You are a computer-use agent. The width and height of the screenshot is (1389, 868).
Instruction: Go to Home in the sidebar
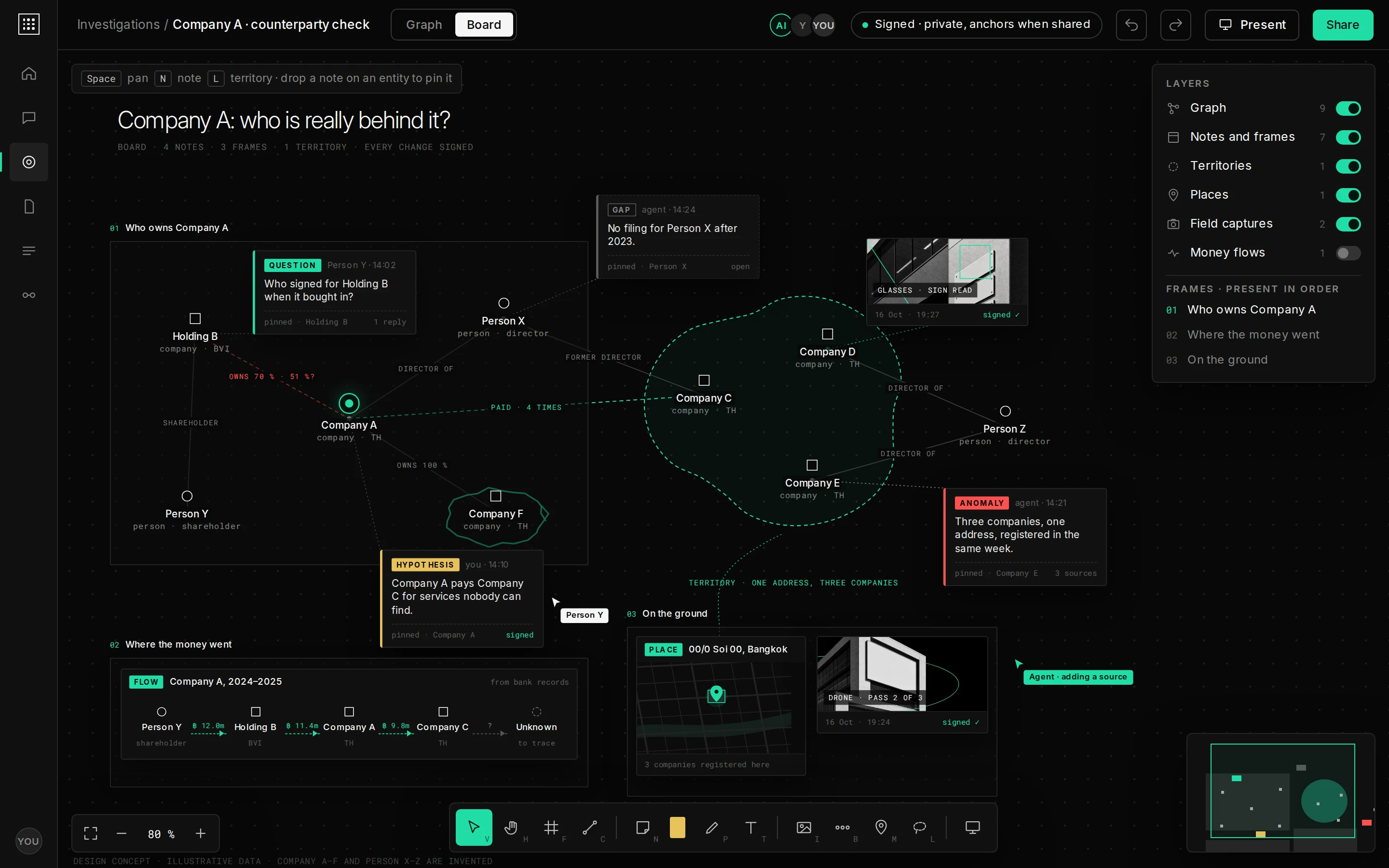(29, 73)
